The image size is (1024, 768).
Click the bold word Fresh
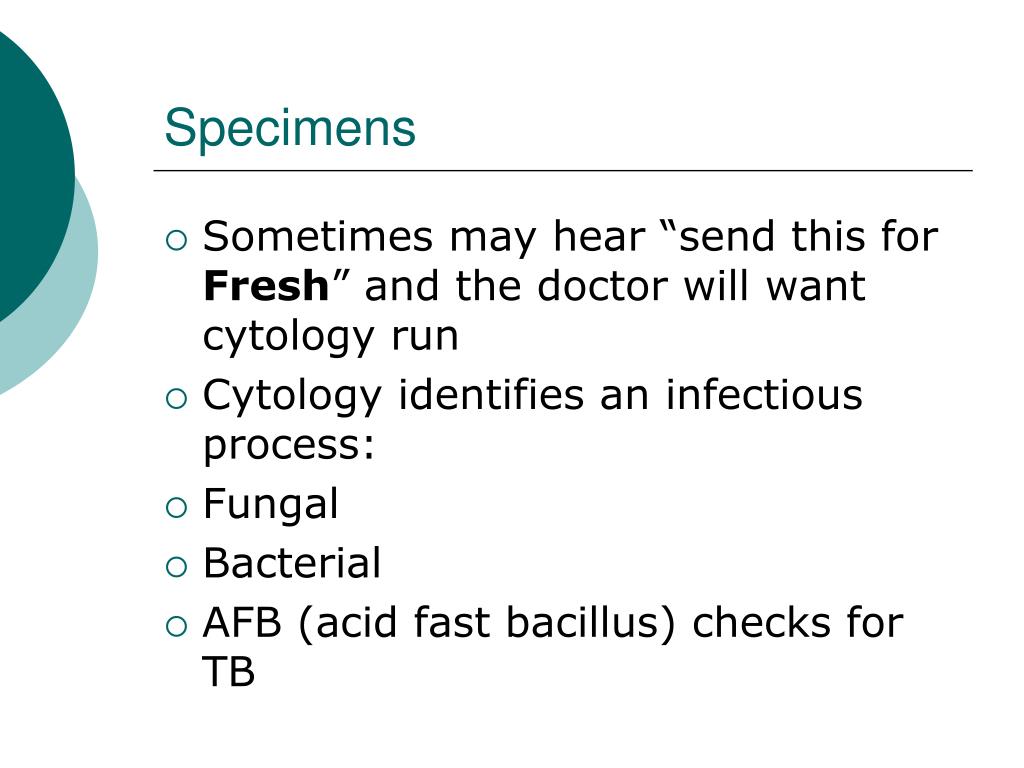click(266, 285)
